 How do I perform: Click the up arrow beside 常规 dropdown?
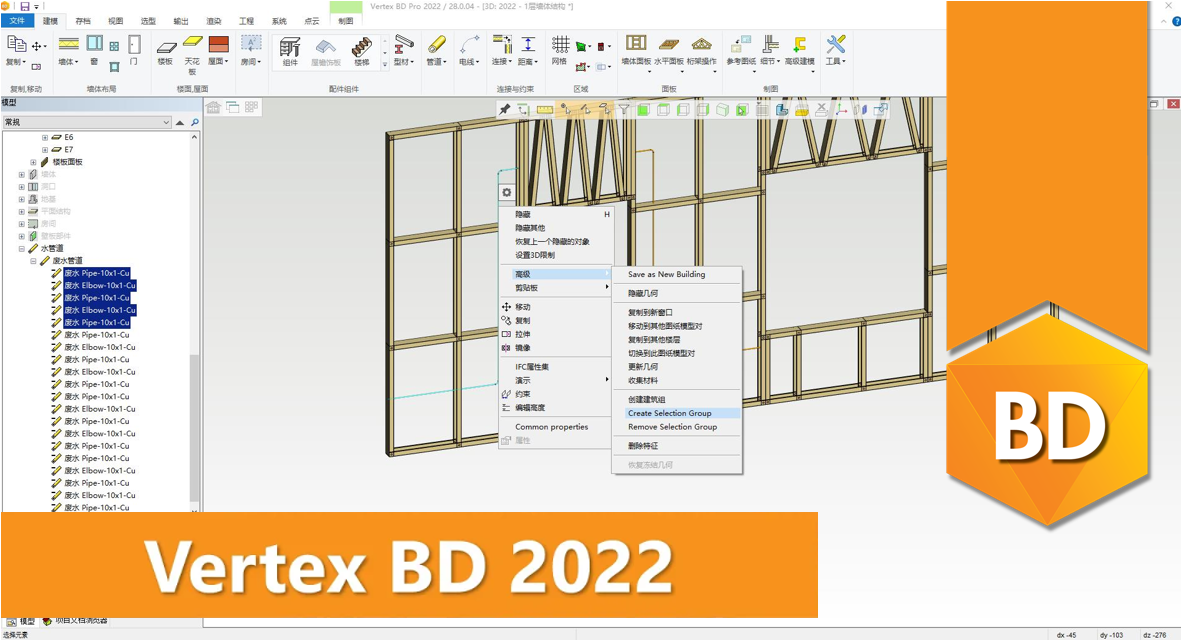coord(180,122)
